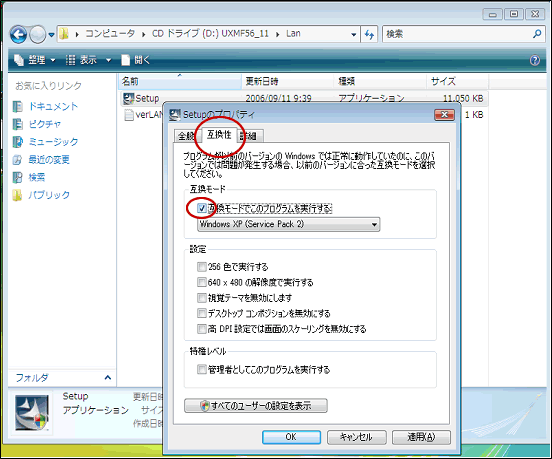Switch to the 詳細 tab in Setup properties
Screen dimensions: 552x459
click(250, 136)
